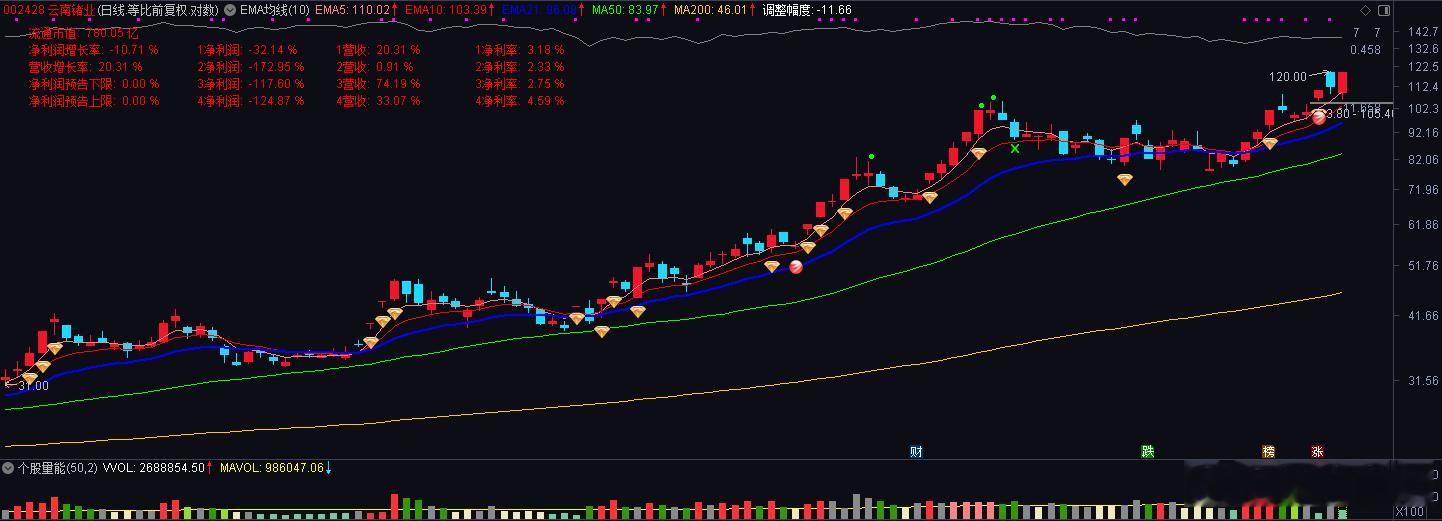The height and width of the screenshot is (521, 1442).
Task: Click the green X marker on chart
Action: click(1015, 148)
